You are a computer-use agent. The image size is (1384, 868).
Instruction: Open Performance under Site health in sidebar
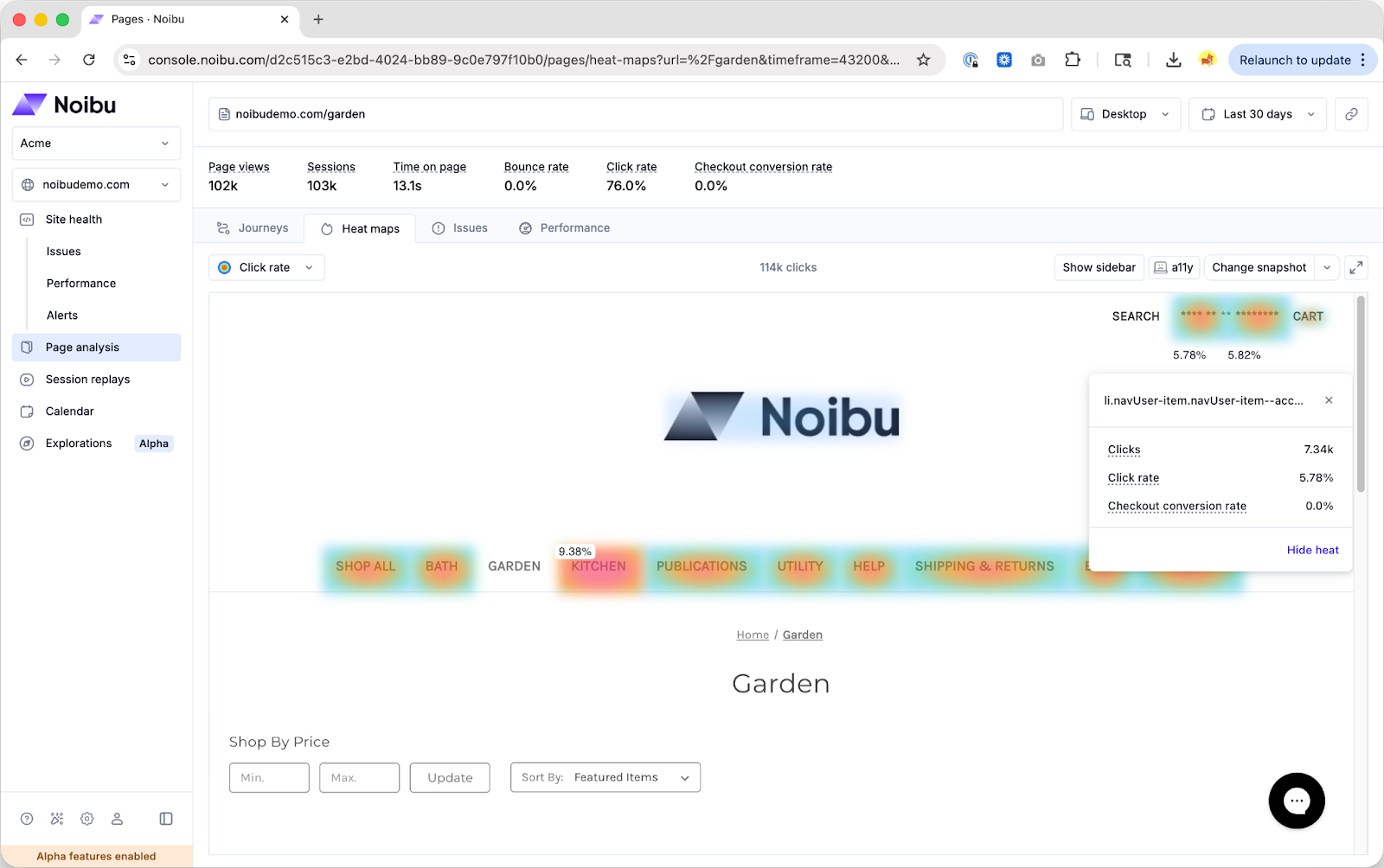pos(81,284)
